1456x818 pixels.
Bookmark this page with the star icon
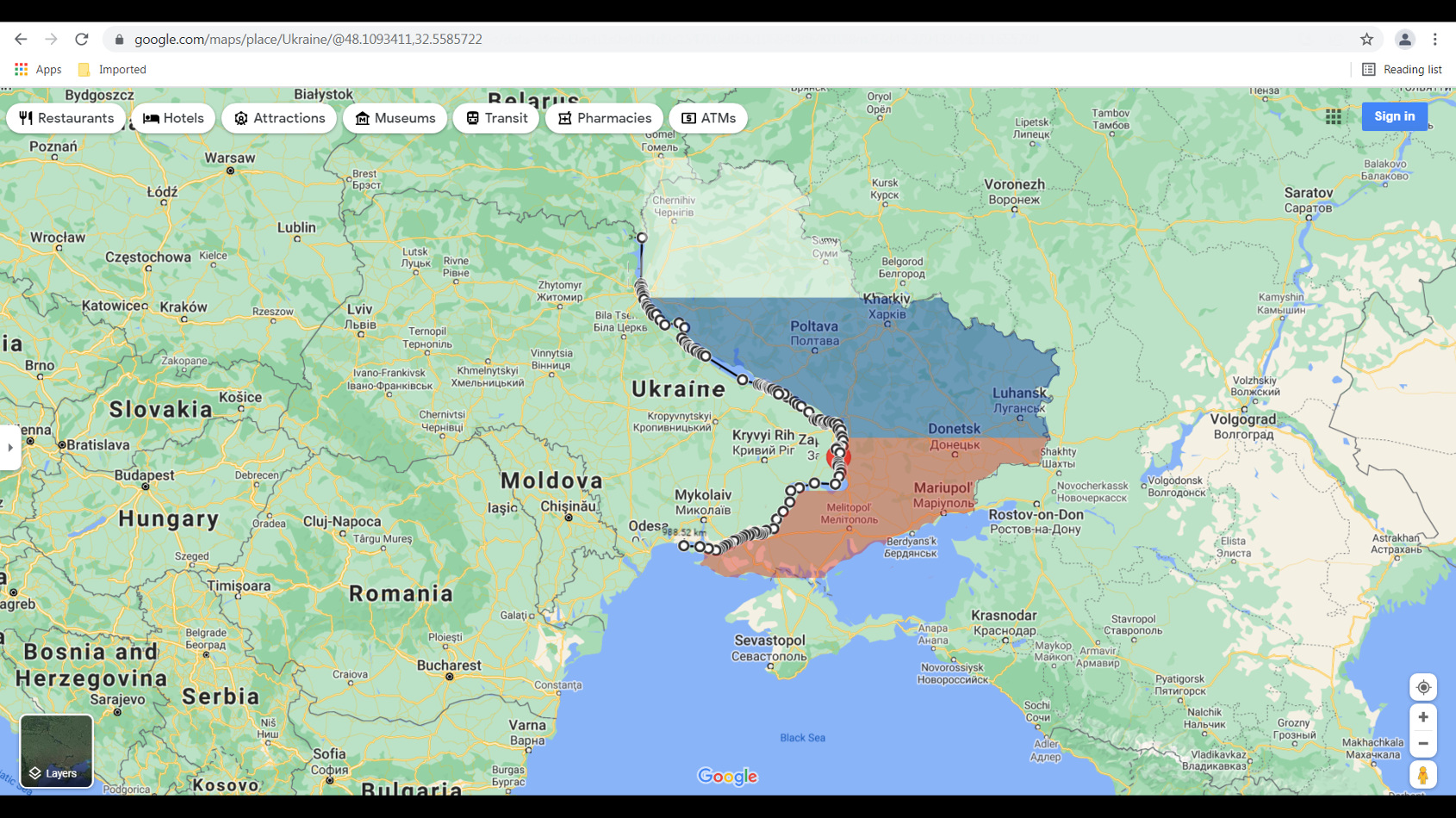coord(1366,39)
